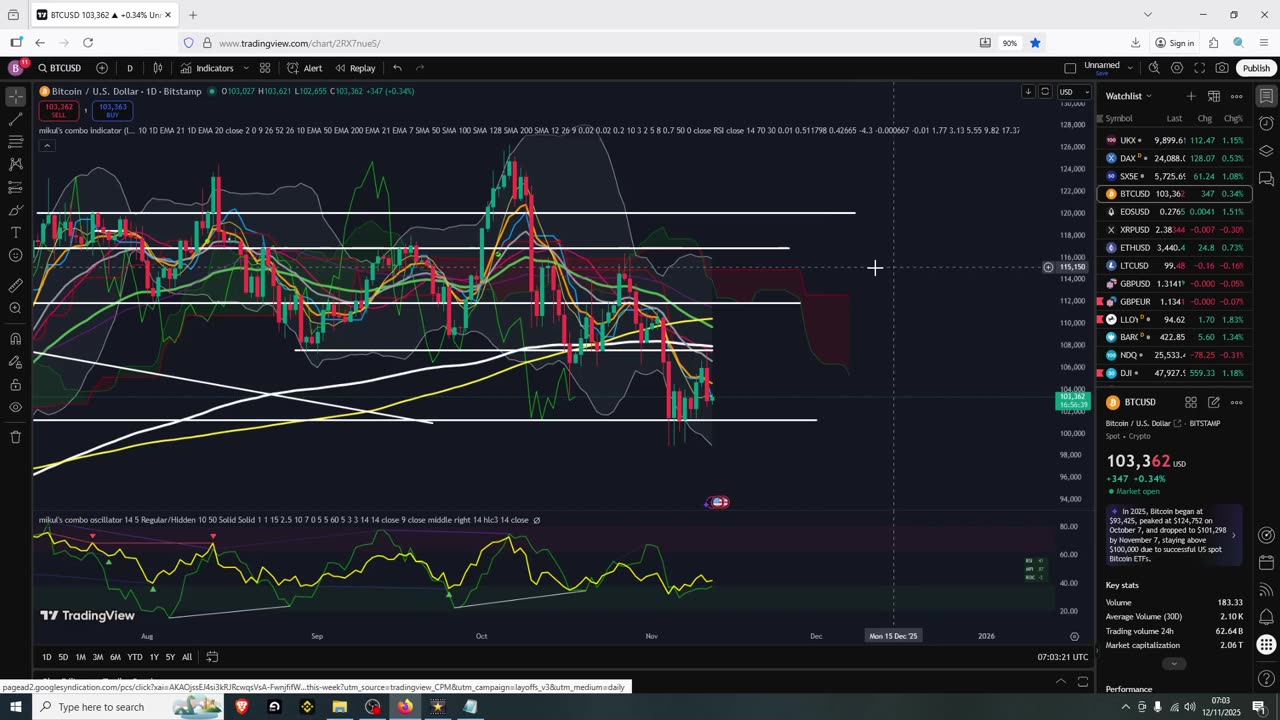Switch to the BTCUSD browser tab
The height and width of the screenshot is (720, 1280).
[x=104, y=15]
